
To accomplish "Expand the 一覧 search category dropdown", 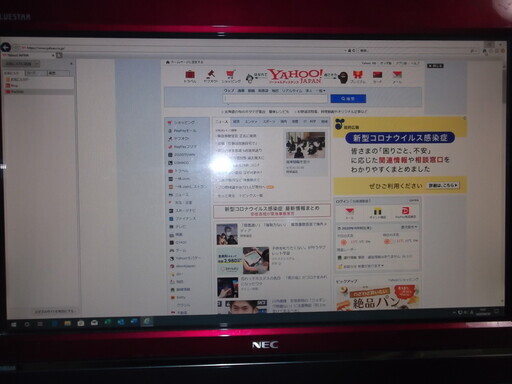I will pyautogui.click(x=321, y=91).
